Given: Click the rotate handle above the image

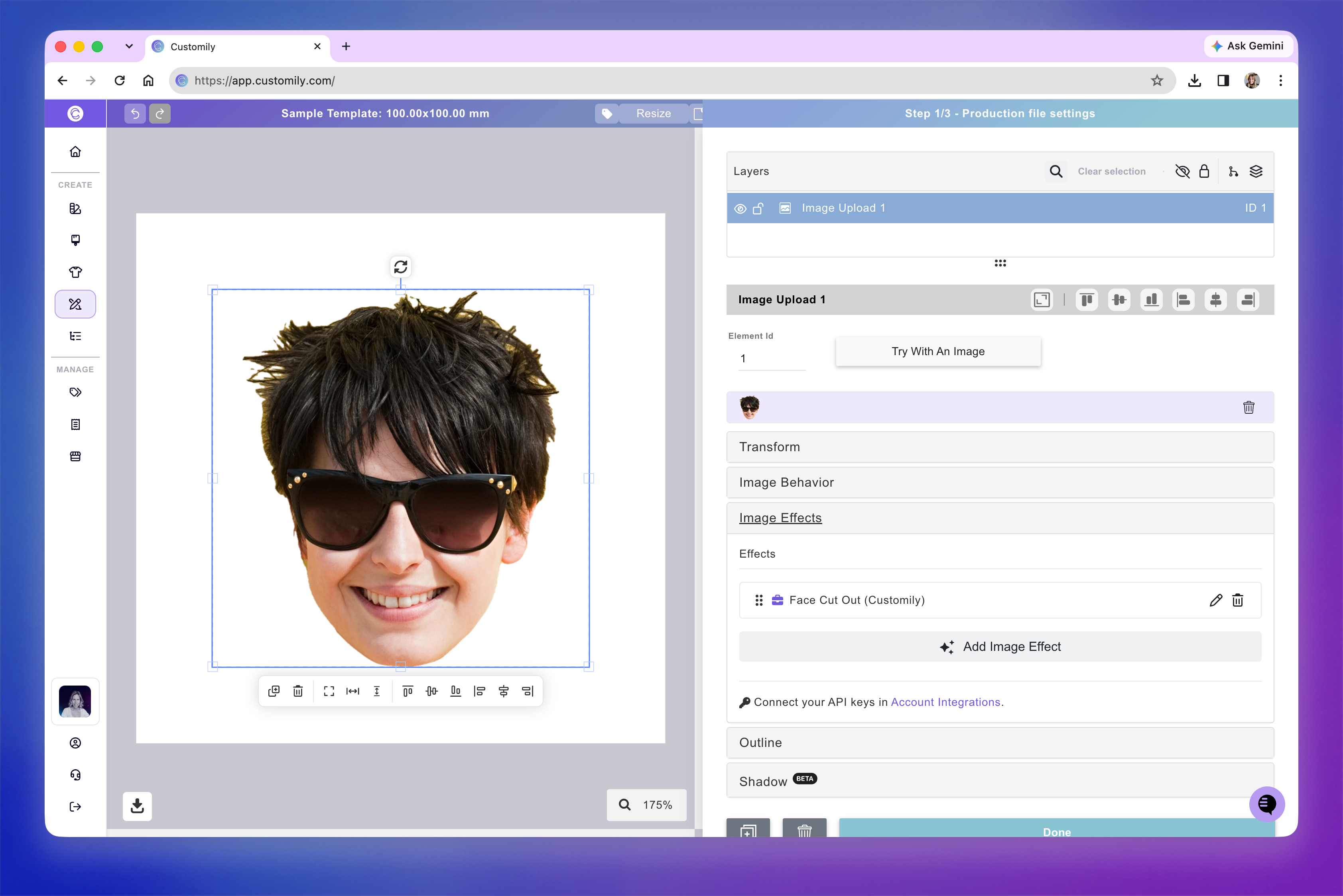Looking at the screenshot, I should point(401,267).
